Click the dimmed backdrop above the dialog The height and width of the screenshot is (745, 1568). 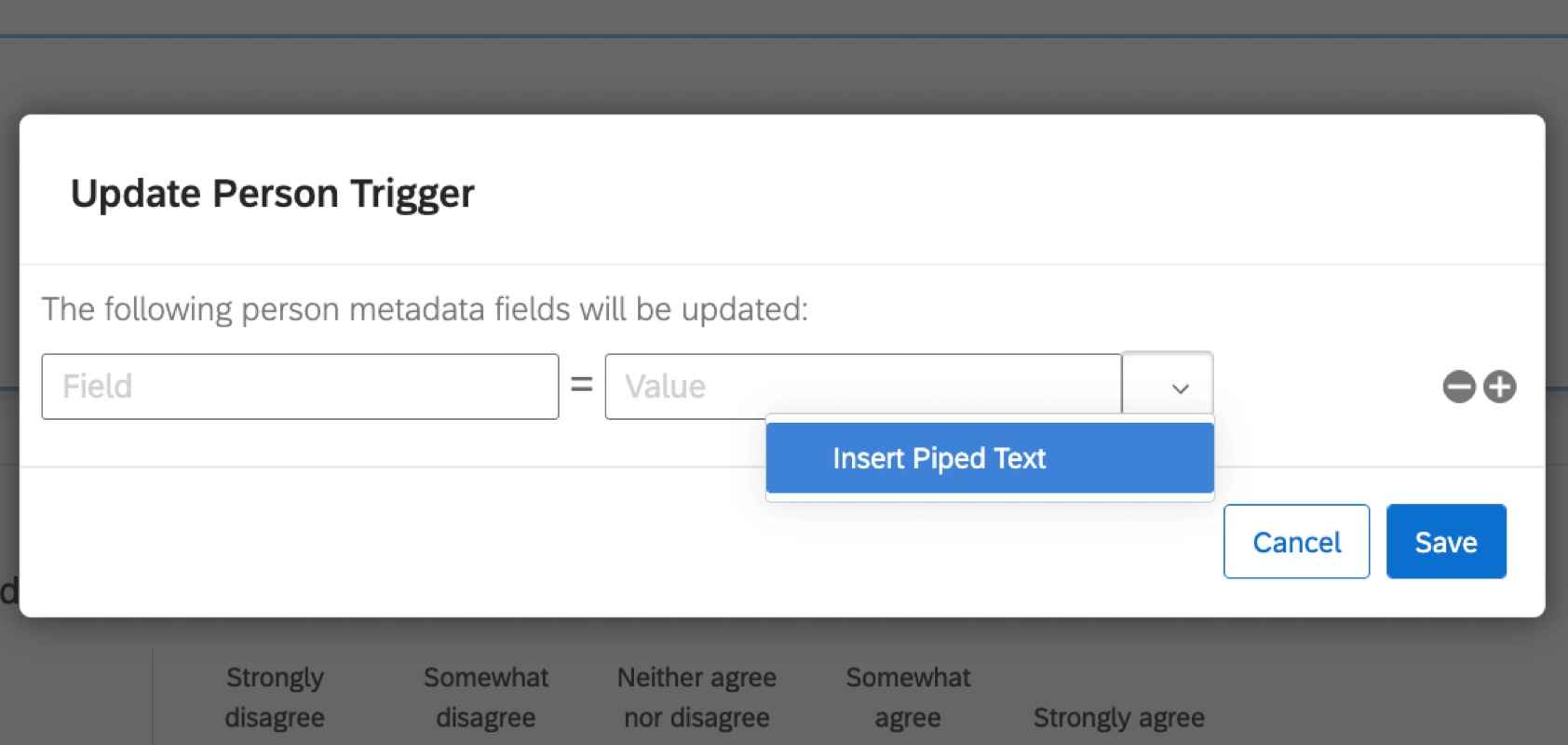point(782,74)
